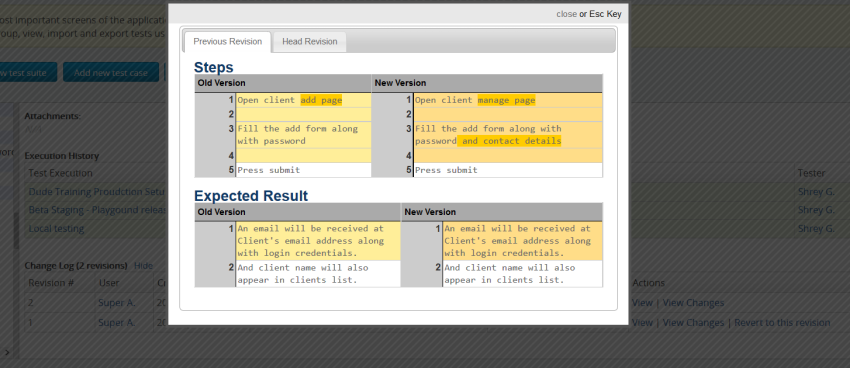Click Super A. user in revision 1 row
850x368 pixels.
(117, 322)
